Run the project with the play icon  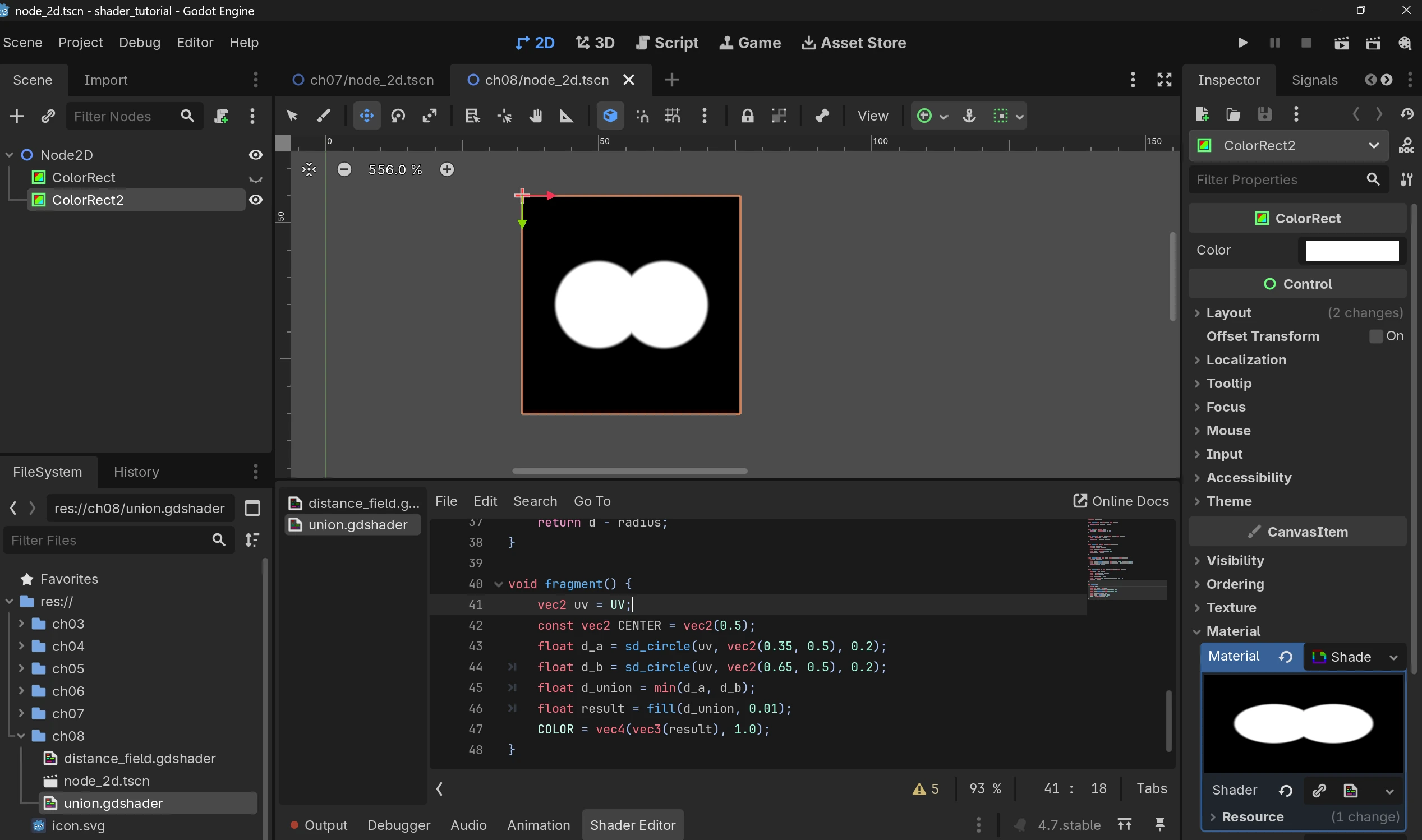coord(1242,43)
